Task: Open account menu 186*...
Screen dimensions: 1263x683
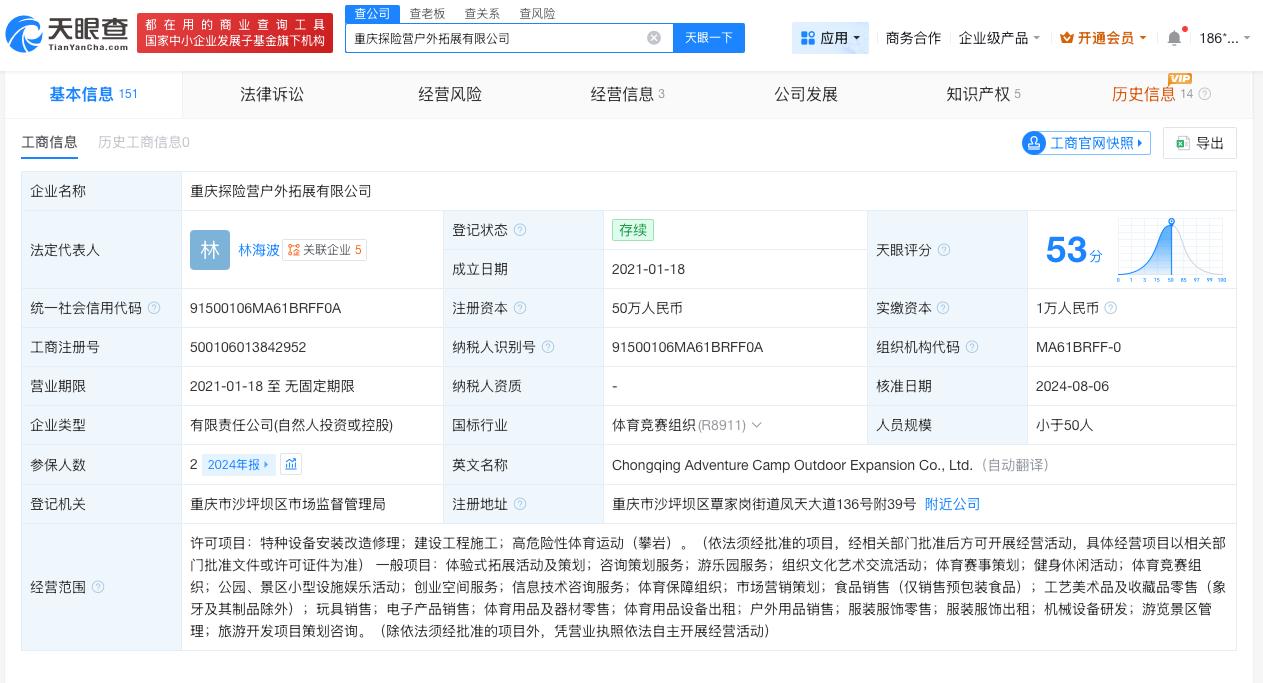Action: [1225, 38]
